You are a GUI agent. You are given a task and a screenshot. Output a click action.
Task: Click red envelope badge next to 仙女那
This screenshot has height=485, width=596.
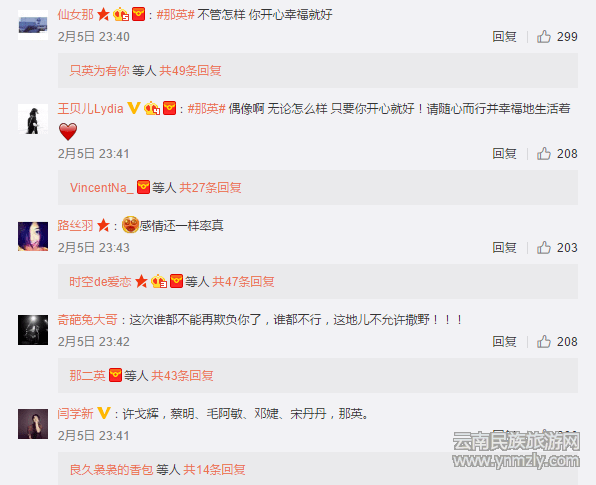(x=138, y=14)
